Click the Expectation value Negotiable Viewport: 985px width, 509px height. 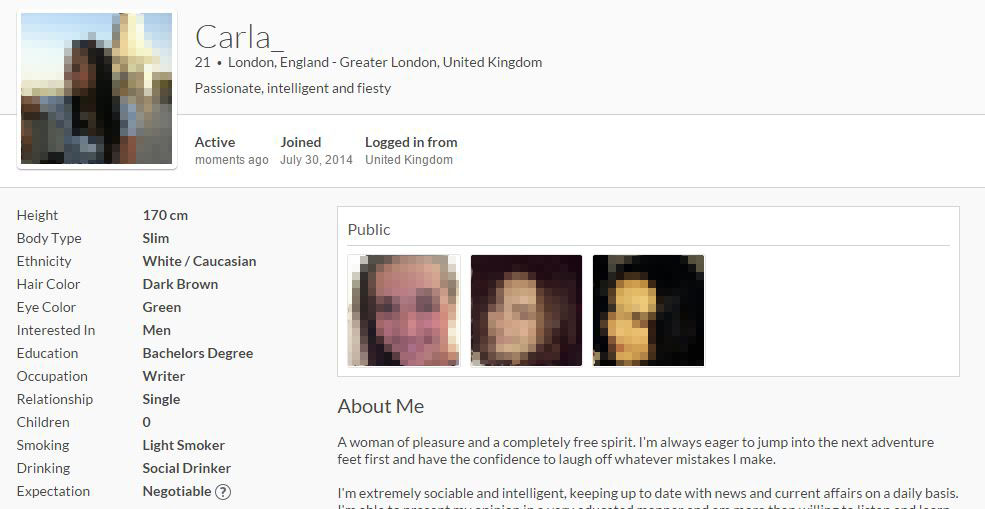point(177,491)
